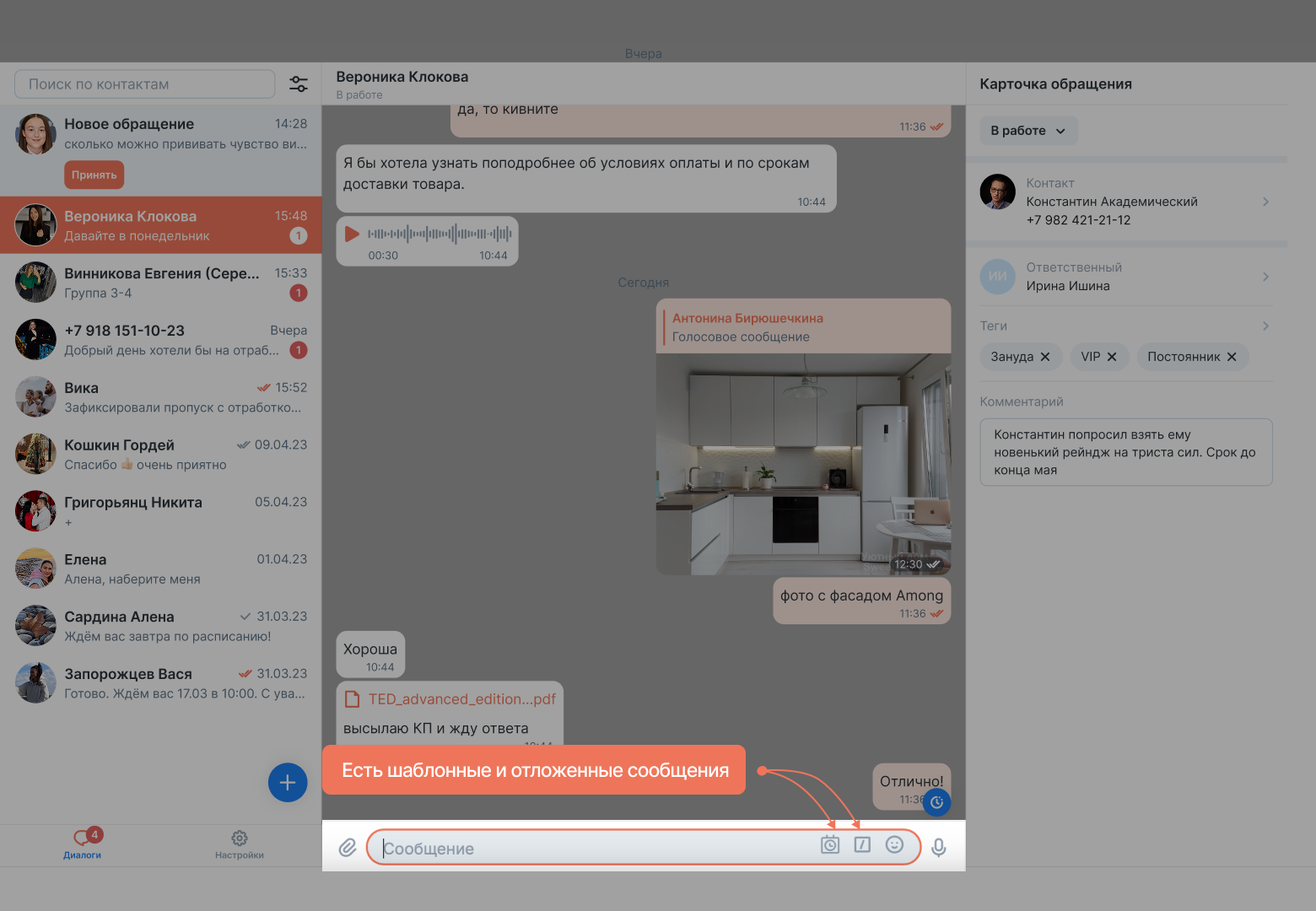1316x911 pixels.
Task: Select the message templates slash icon
Action: click(x=861, y=844)
